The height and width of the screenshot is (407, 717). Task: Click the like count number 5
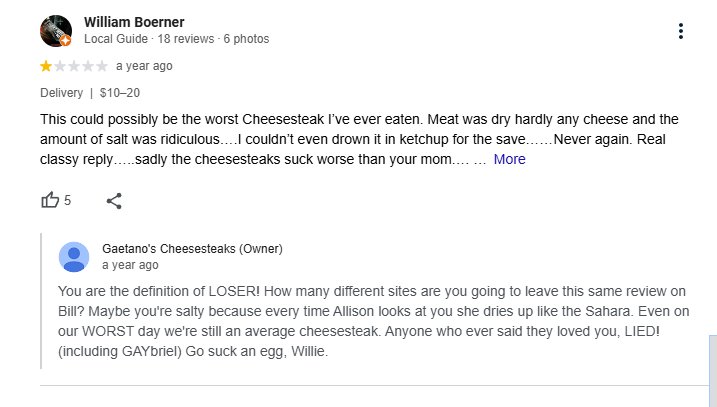(x=67, y=200)
